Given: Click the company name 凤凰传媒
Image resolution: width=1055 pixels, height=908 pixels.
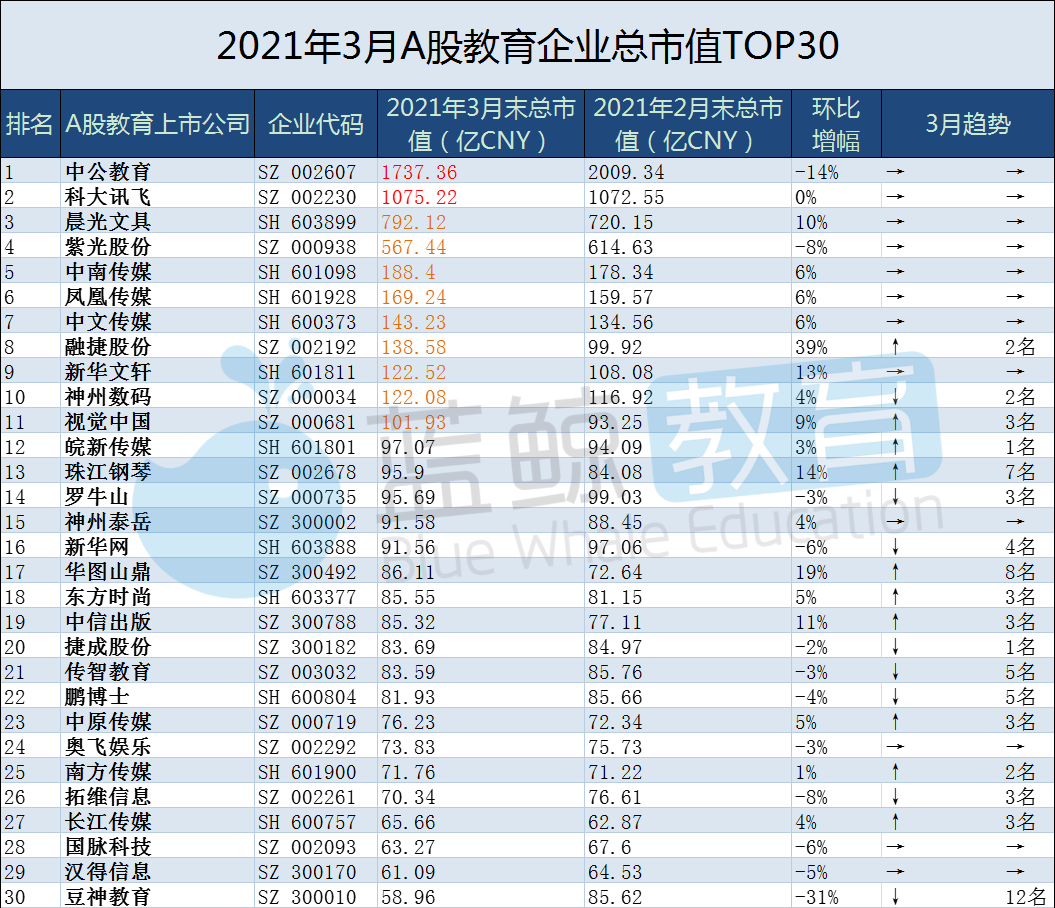Looking at the screenshot, I should [x=108, y=297].
